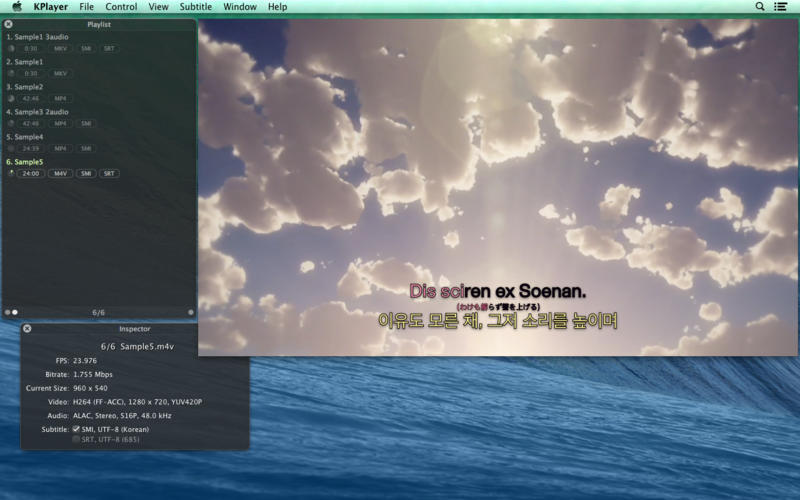The width and height of the screenshot is (800, 500).
Task: Expand the View menu
Action: pyautogui.click(x=158, y=7)
